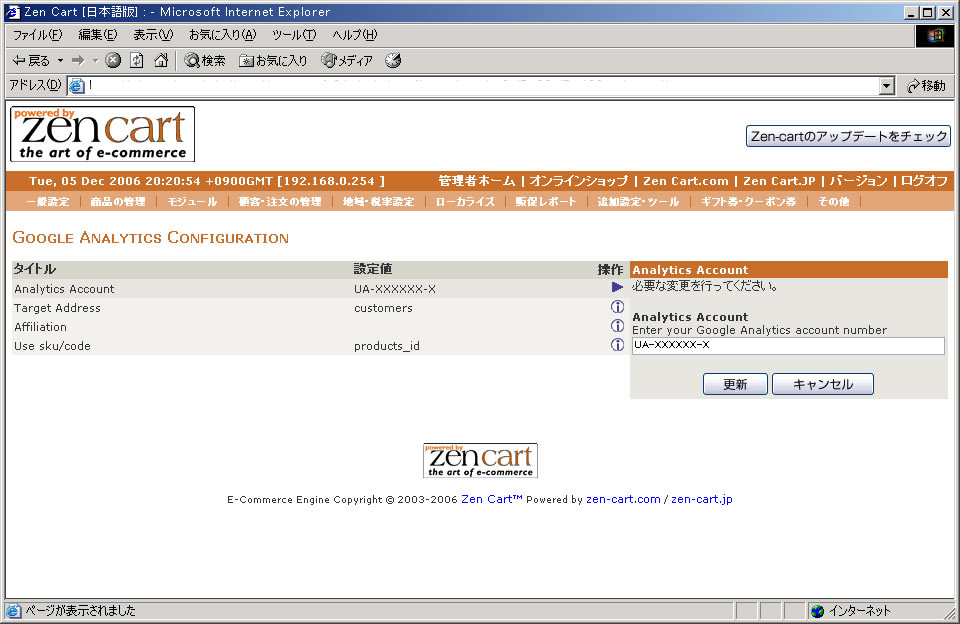960x624 pixels.
Task: Expand the address bar dropdown arrow
Action: (886, 87)
